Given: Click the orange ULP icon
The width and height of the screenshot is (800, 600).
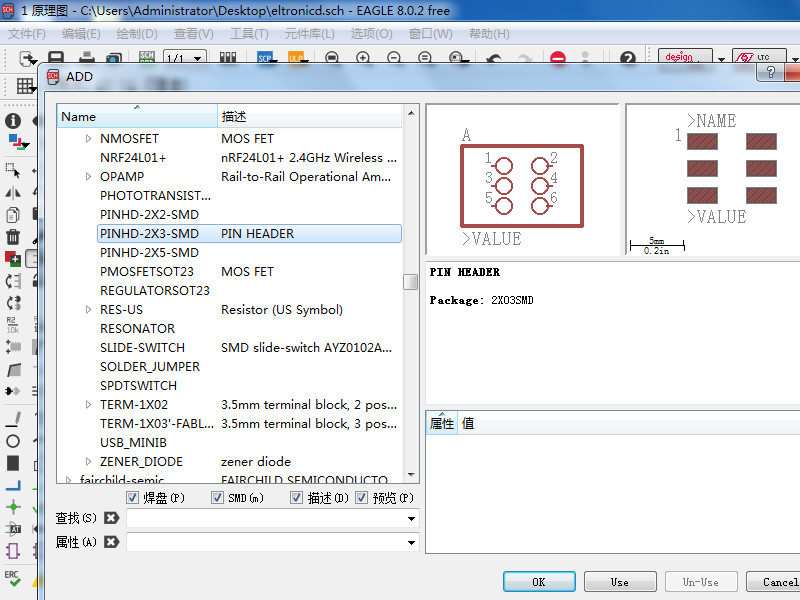Looking at the screenshot, I should coord(295,58).
